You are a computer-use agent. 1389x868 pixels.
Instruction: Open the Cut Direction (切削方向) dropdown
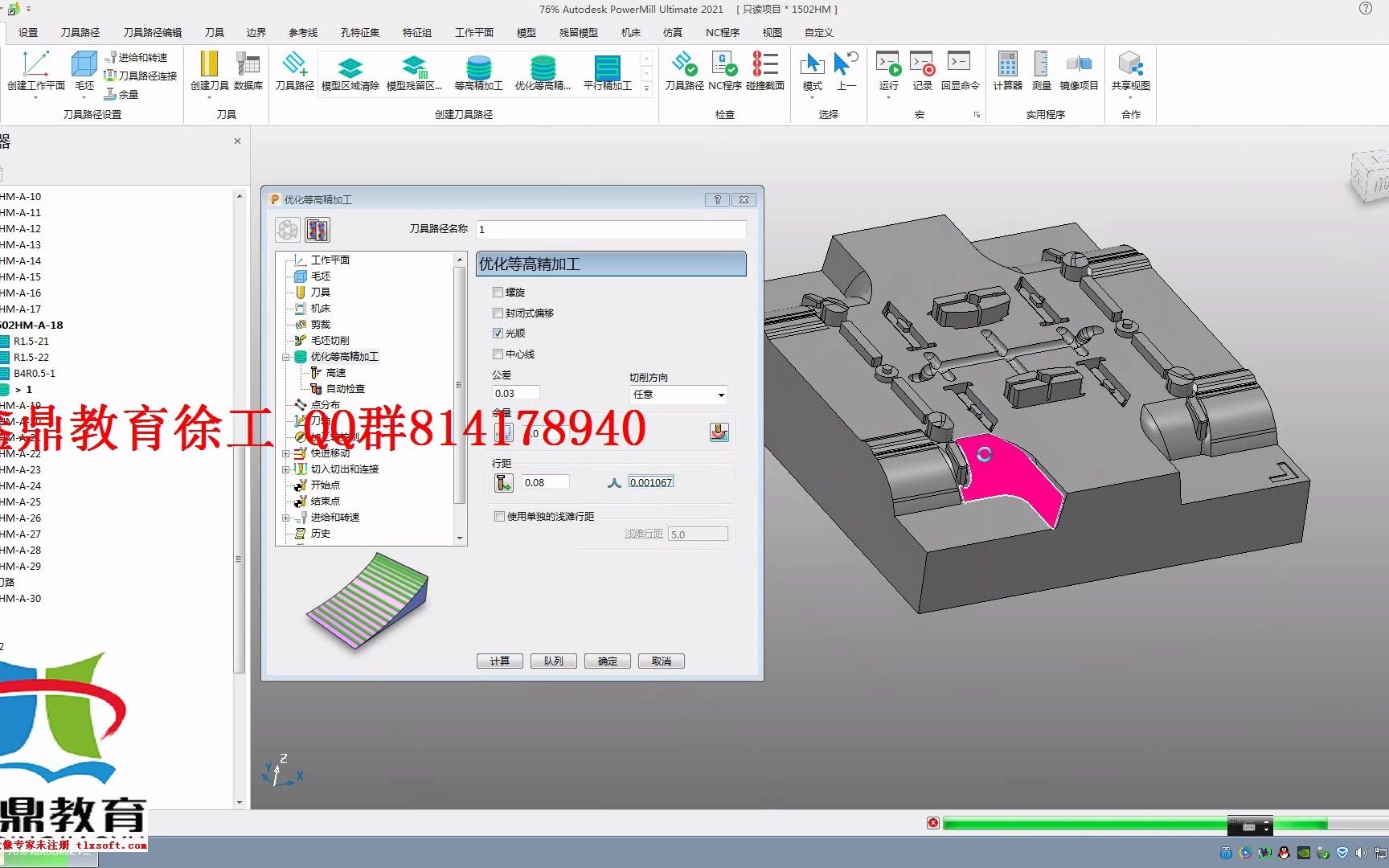click(x=679, y=395)
